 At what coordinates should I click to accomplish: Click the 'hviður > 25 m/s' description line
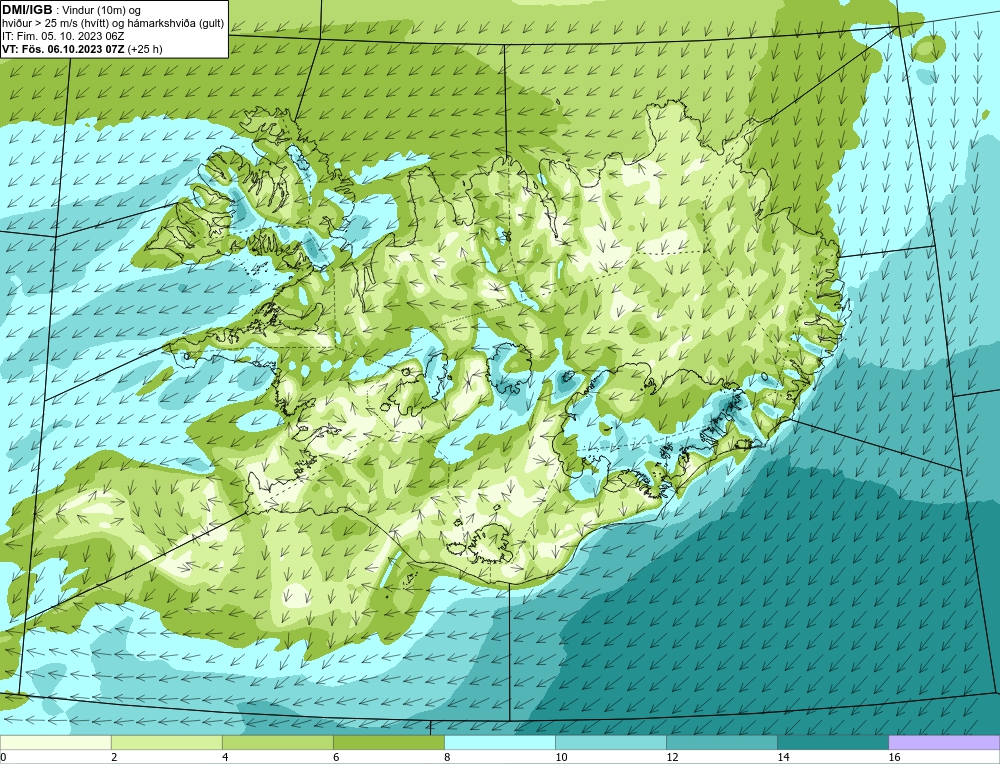pyautogui.click(x=113, y=24)
